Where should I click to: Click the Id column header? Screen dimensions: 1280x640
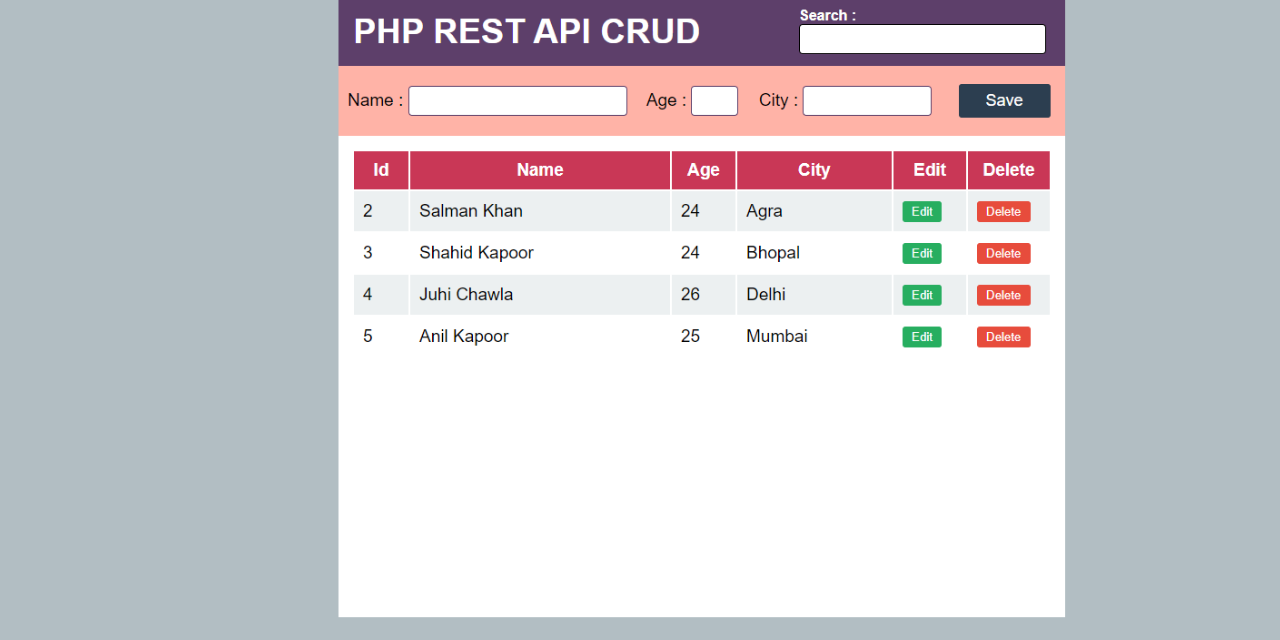coord(380,170)
